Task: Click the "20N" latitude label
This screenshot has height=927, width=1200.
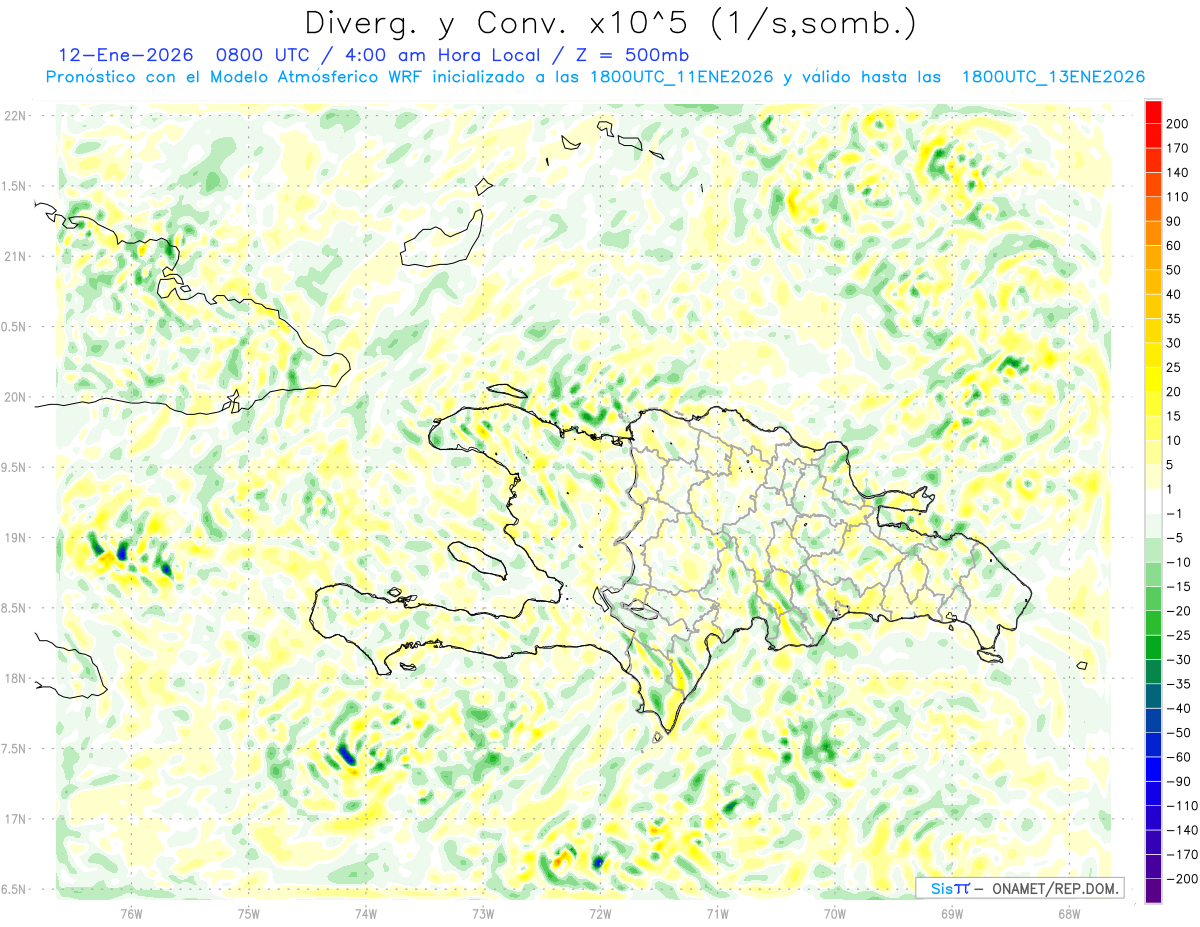Action: coord(15,397)
